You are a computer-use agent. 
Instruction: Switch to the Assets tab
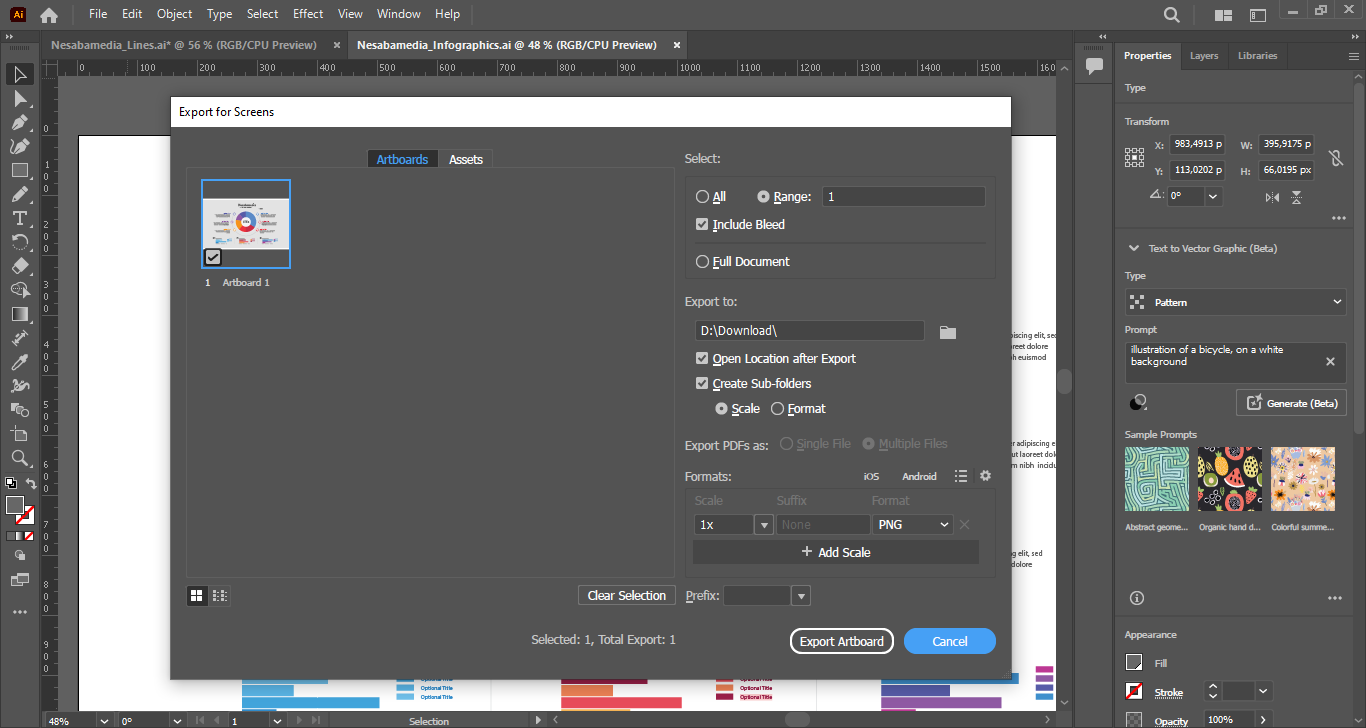click(x=465, y=160)
